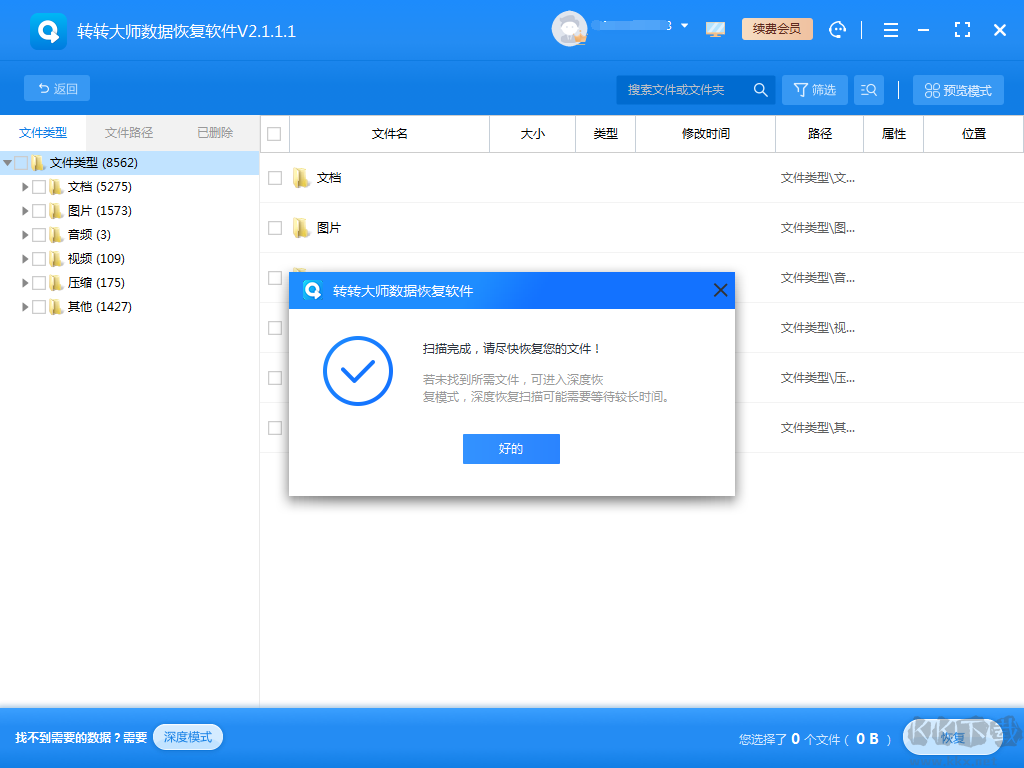This screenshot has height=768, width=1024.
Task: Click the 文件类型\图... path cell
Action: [x=818, y=228]
